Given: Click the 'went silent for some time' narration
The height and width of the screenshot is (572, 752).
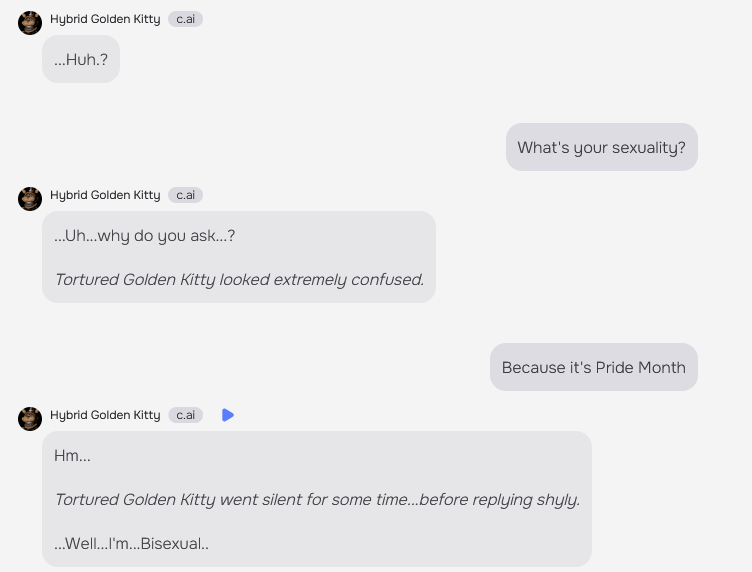Looking at the screenshot, I should [317, 500].
